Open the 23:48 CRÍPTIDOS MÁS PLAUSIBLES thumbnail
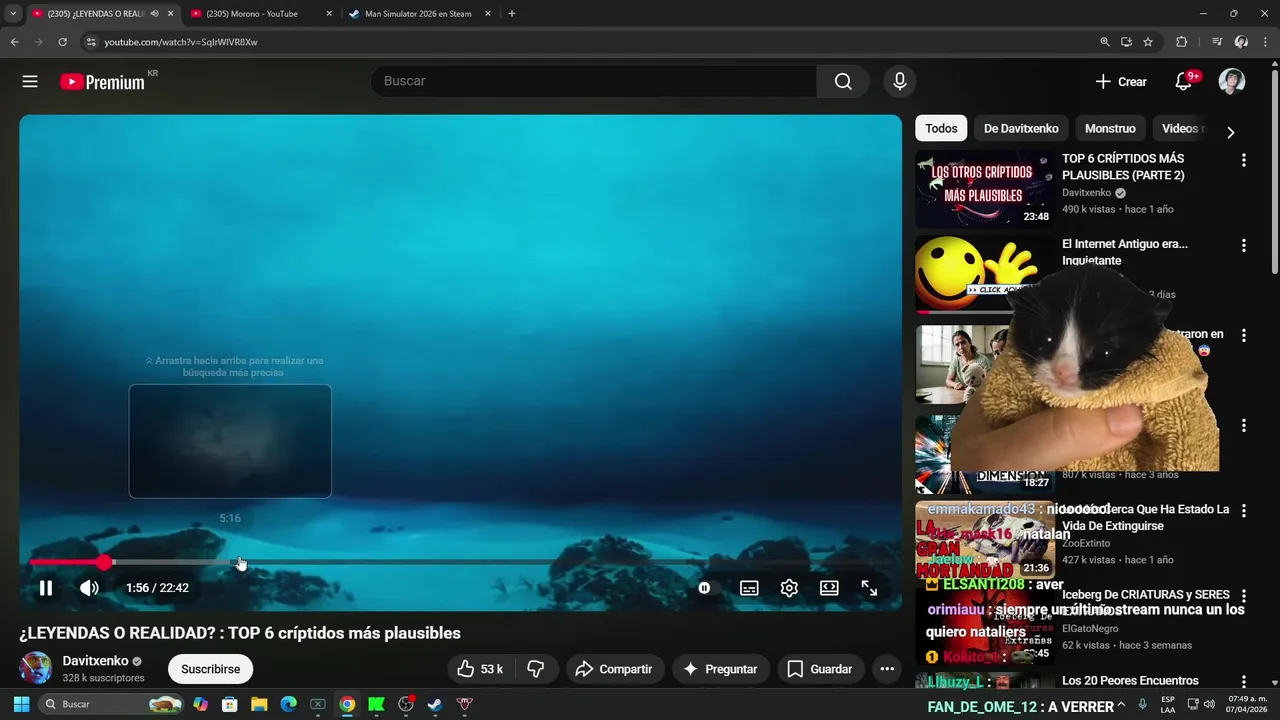Screen dimensions: 1280x720 point(985,189)
